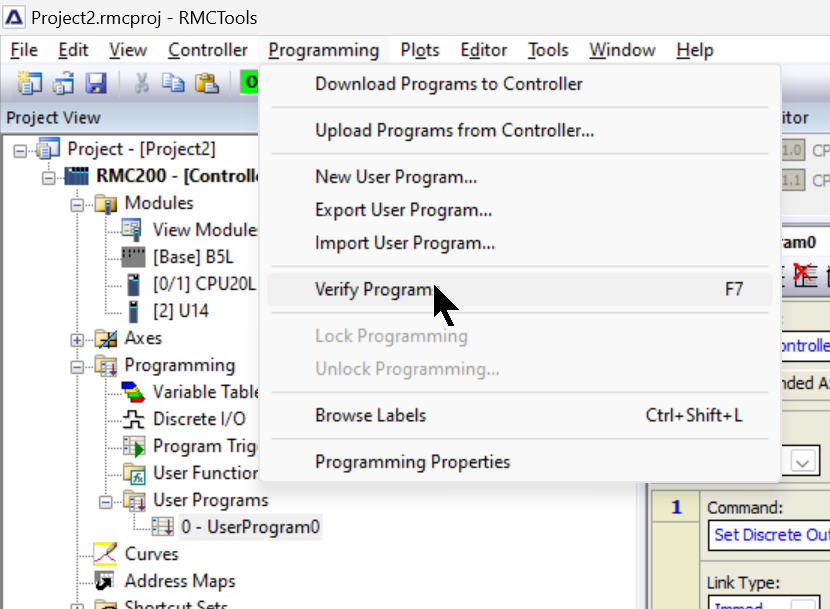This screenshot has width=830, height=609.
Task: Choose Verify Programs menu item
Action: coord(520,290)
